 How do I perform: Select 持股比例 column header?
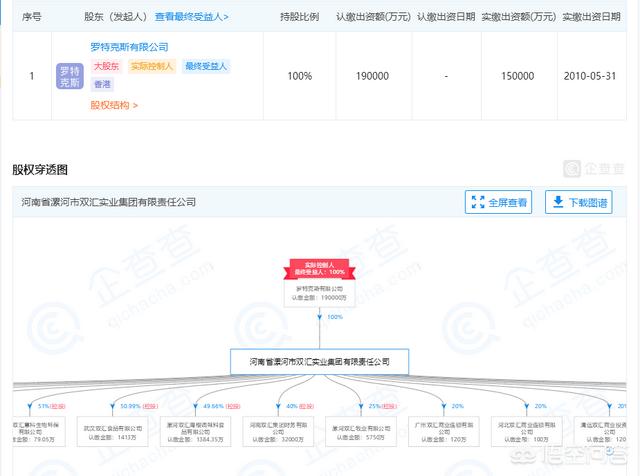point(299,17)
